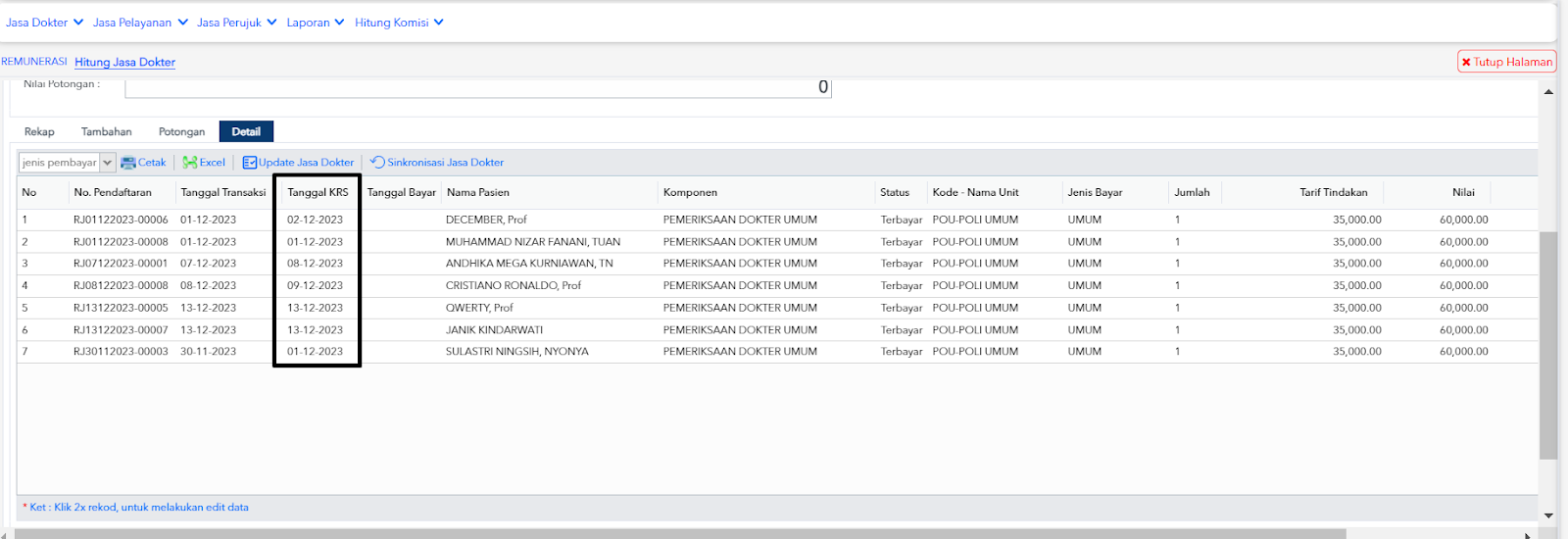Screen dimensions: 1568x539
Task: Sort by the No. Pendaftaran column header
Action: pyautogui.click(x=113, y=193)
